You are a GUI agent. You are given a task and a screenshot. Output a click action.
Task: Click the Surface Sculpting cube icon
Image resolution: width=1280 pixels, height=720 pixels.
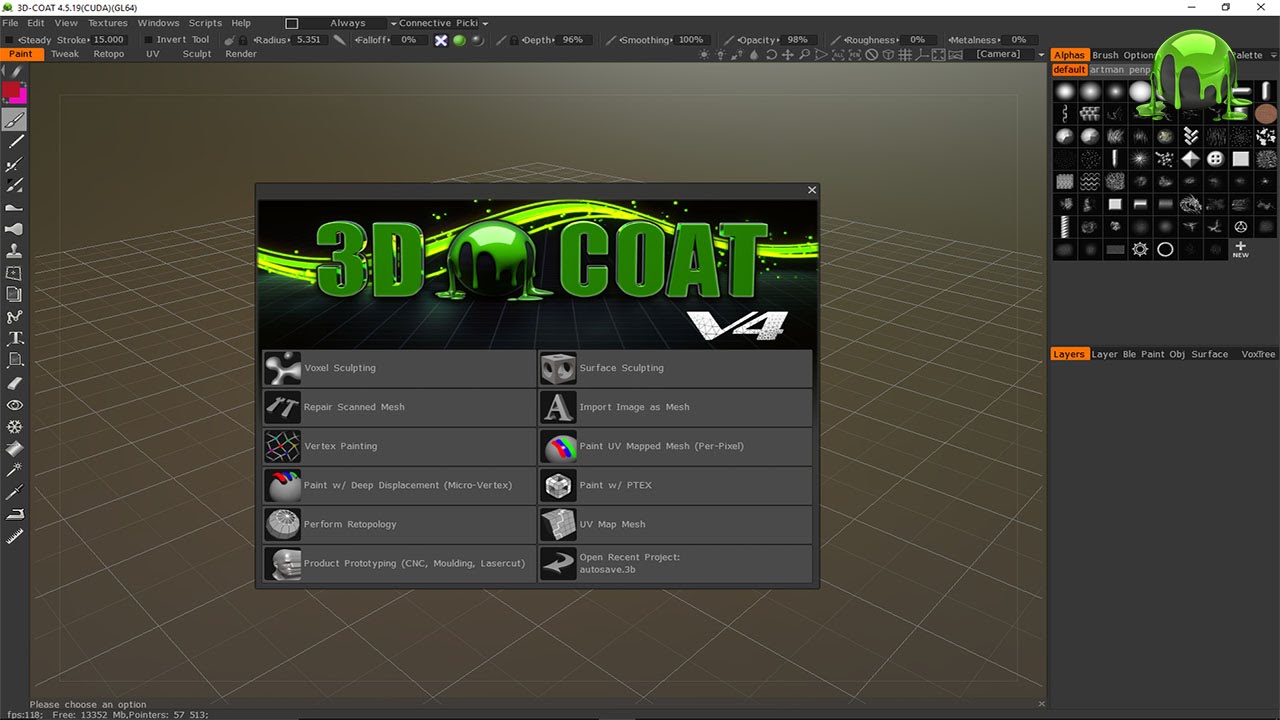(x=558, y=368)
